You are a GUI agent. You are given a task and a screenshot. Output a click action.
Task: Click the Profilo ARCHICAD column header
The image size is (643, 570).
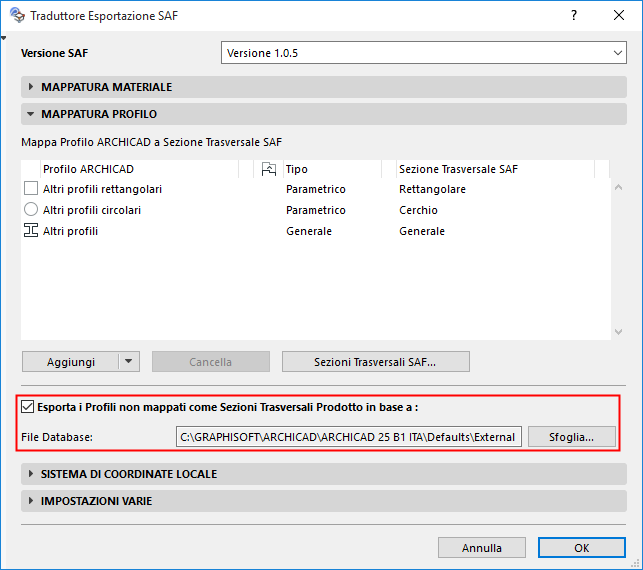point(139,169)
